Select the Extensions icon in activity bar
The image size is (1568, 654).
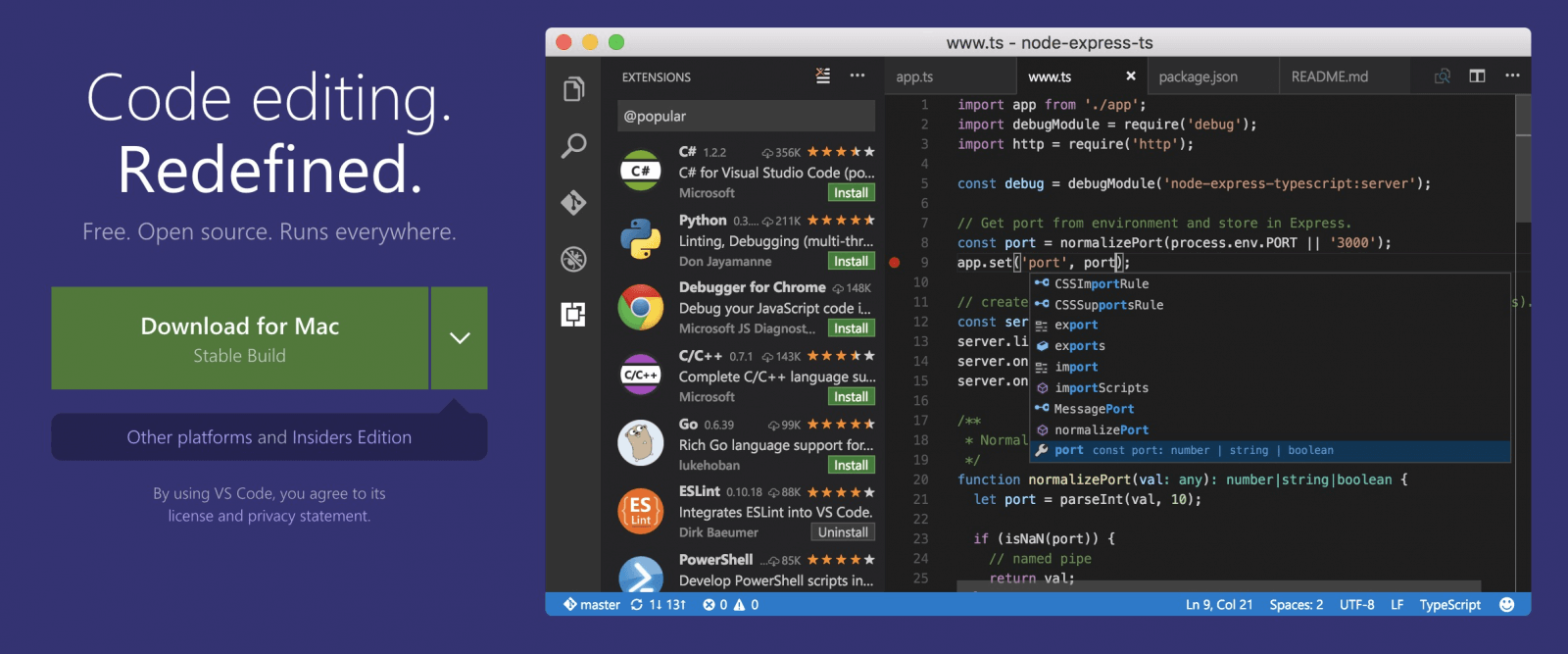574,314
